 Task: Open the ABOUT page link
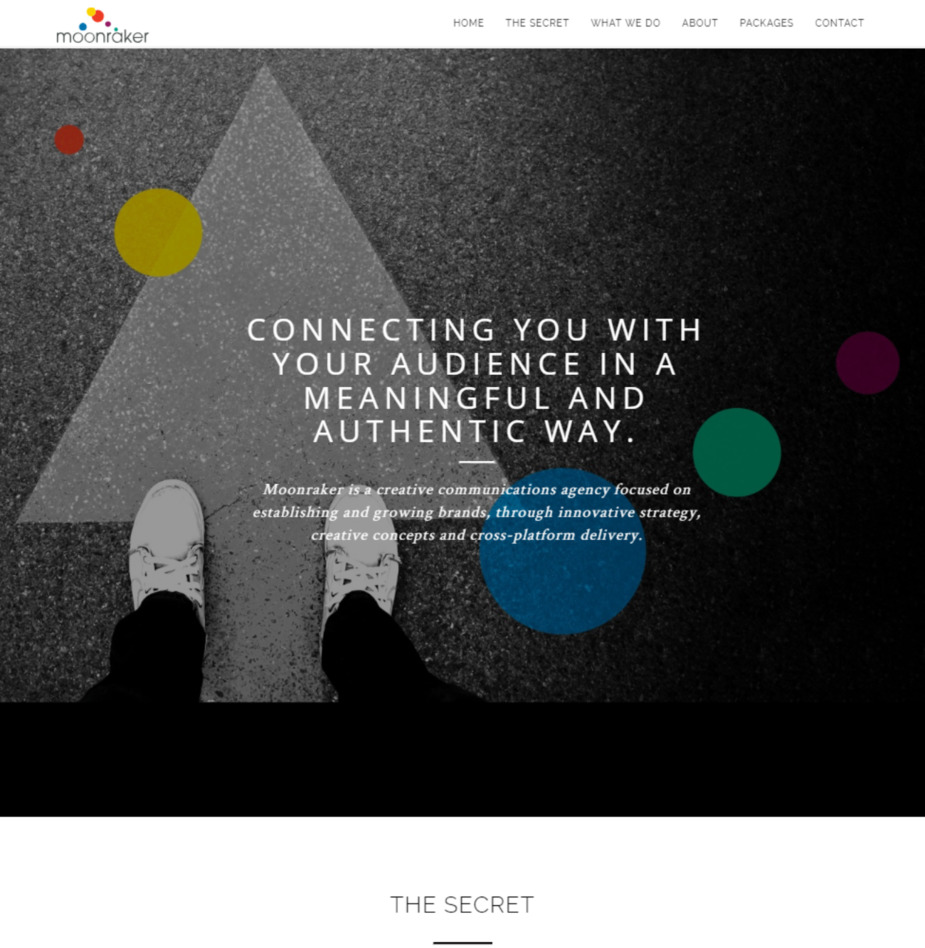(x=699, y=23)
